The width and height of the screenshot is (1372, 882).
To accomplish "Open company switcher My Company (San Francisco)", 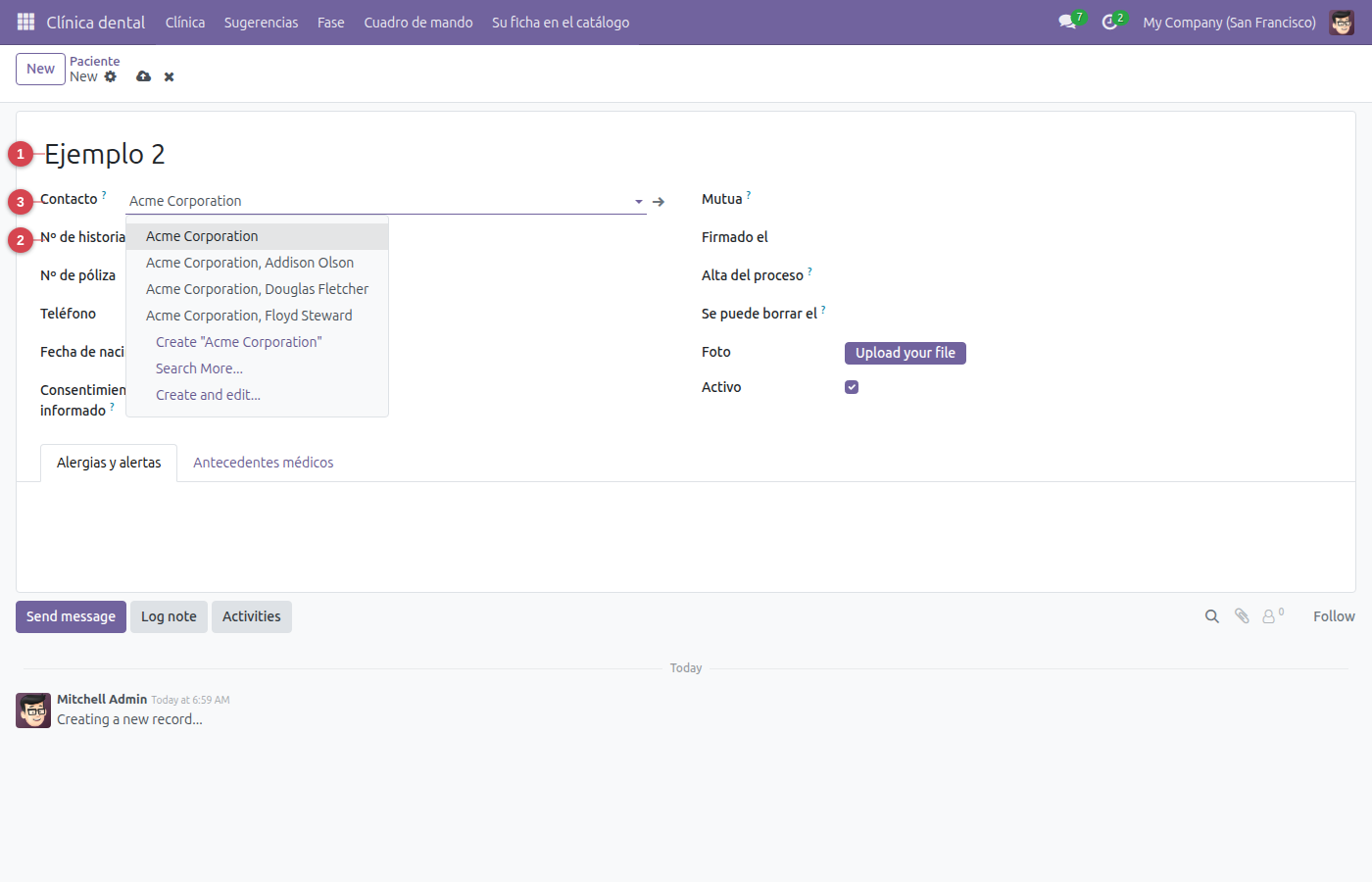I will 1229,22.
